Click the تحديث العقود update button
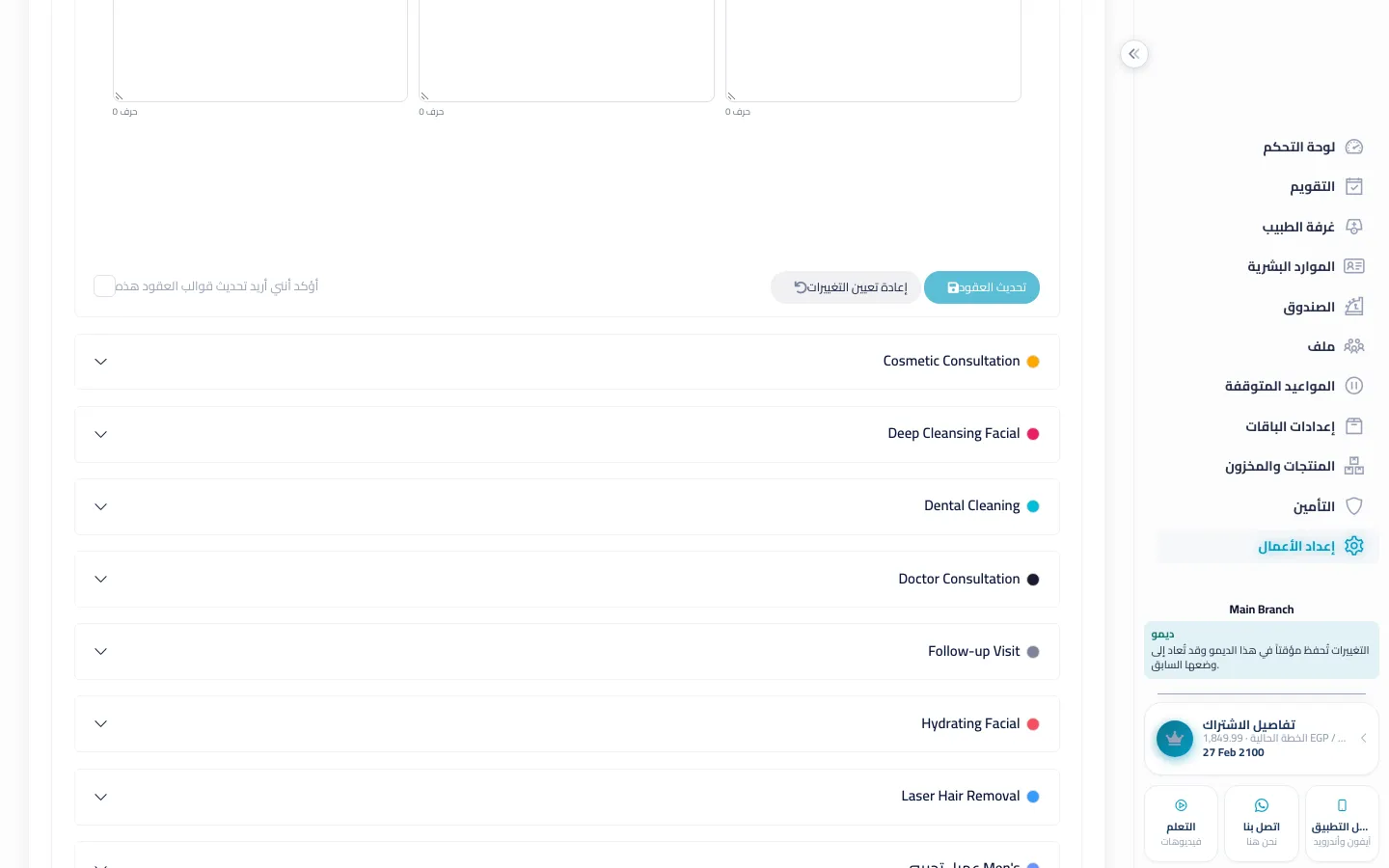Viewport: 1389px width, 868px height. pyautogui.click(x=982, y=287)
